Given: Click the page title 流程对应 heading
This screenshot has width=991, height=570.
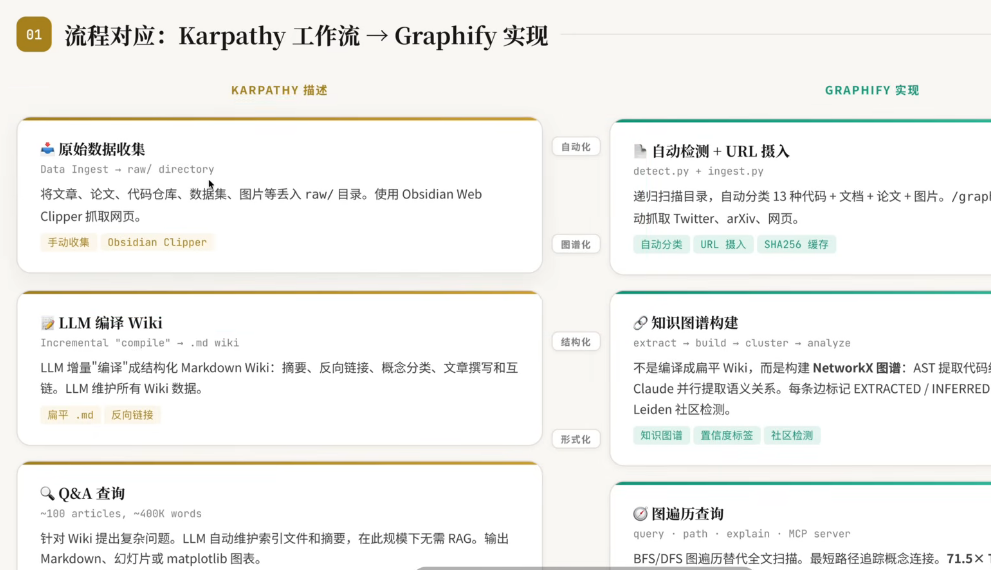Looking at the screenshot, I should pos(306,35).
